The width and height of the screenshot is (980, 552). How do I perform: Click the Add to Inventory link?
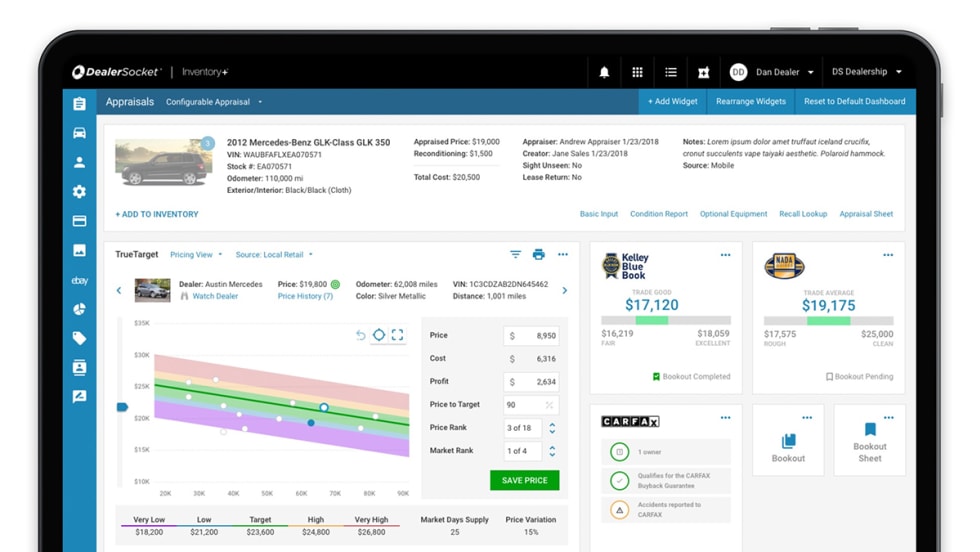(157, 214)
